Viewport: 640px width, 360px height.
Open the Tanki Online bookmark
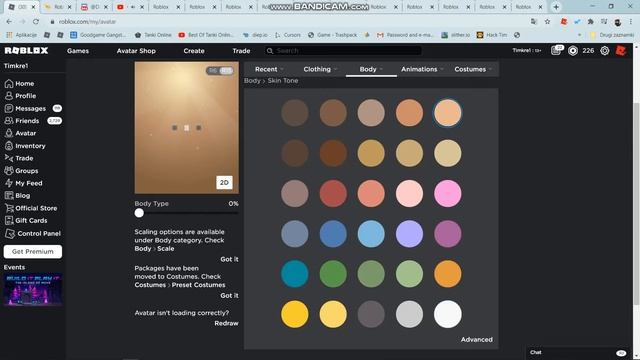153,35
